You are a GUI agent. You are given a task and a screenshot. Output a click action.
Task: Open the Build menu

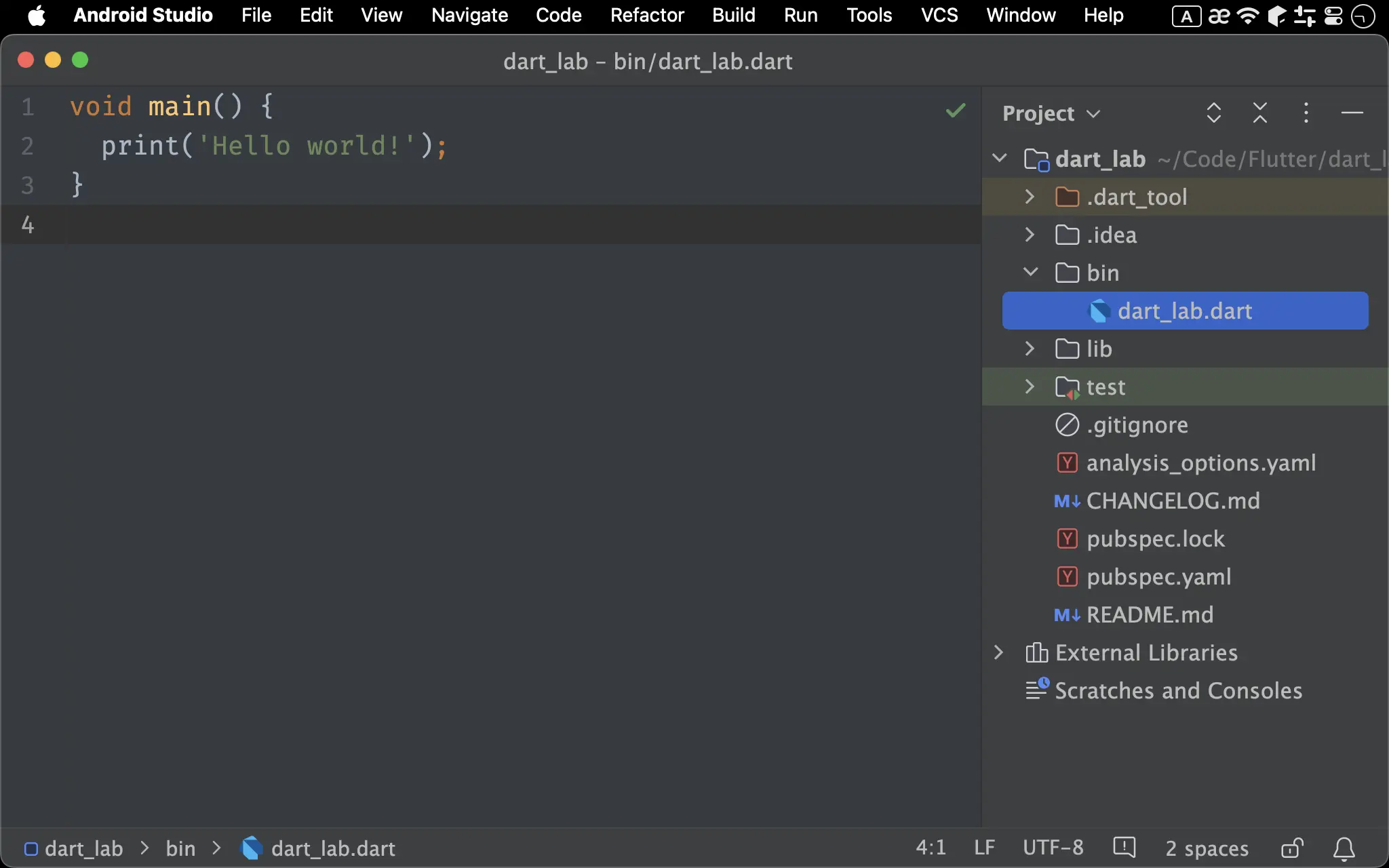(734, 15)
